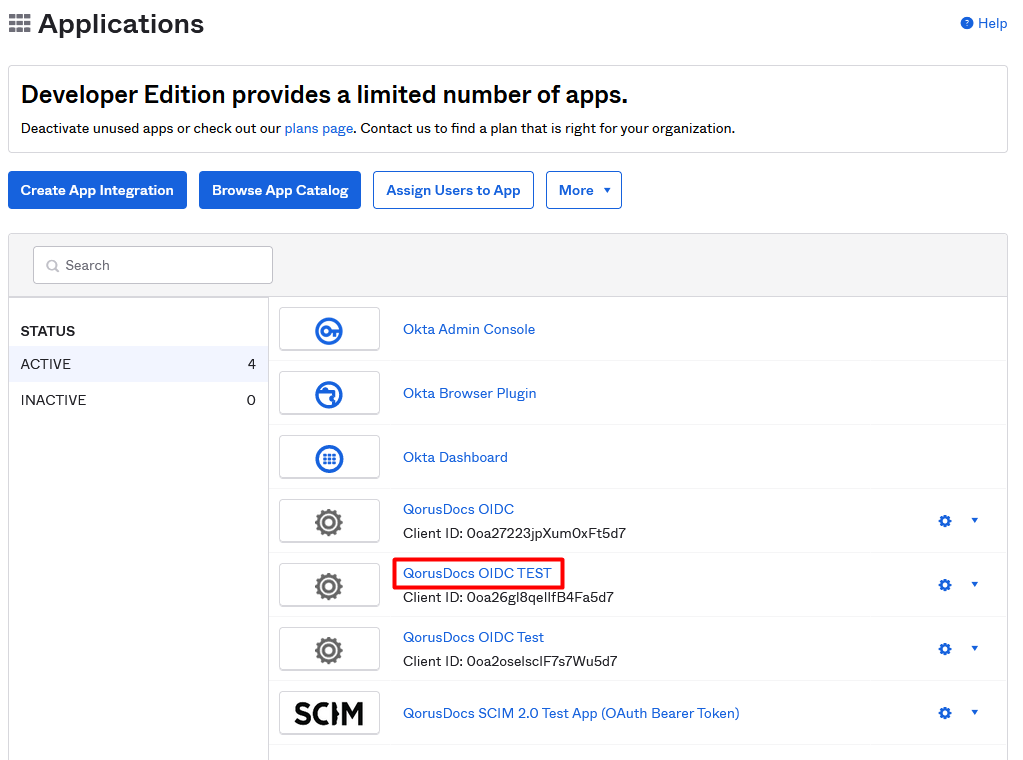Click the SCIM logo thumbnail
1023x760 pixels.
329,713
